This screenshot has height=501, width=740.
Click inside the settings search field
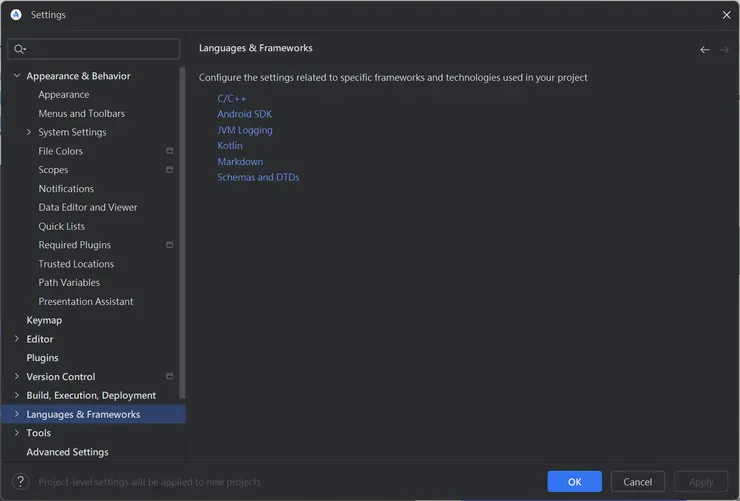pyautogui.click(x=100, y=49)
